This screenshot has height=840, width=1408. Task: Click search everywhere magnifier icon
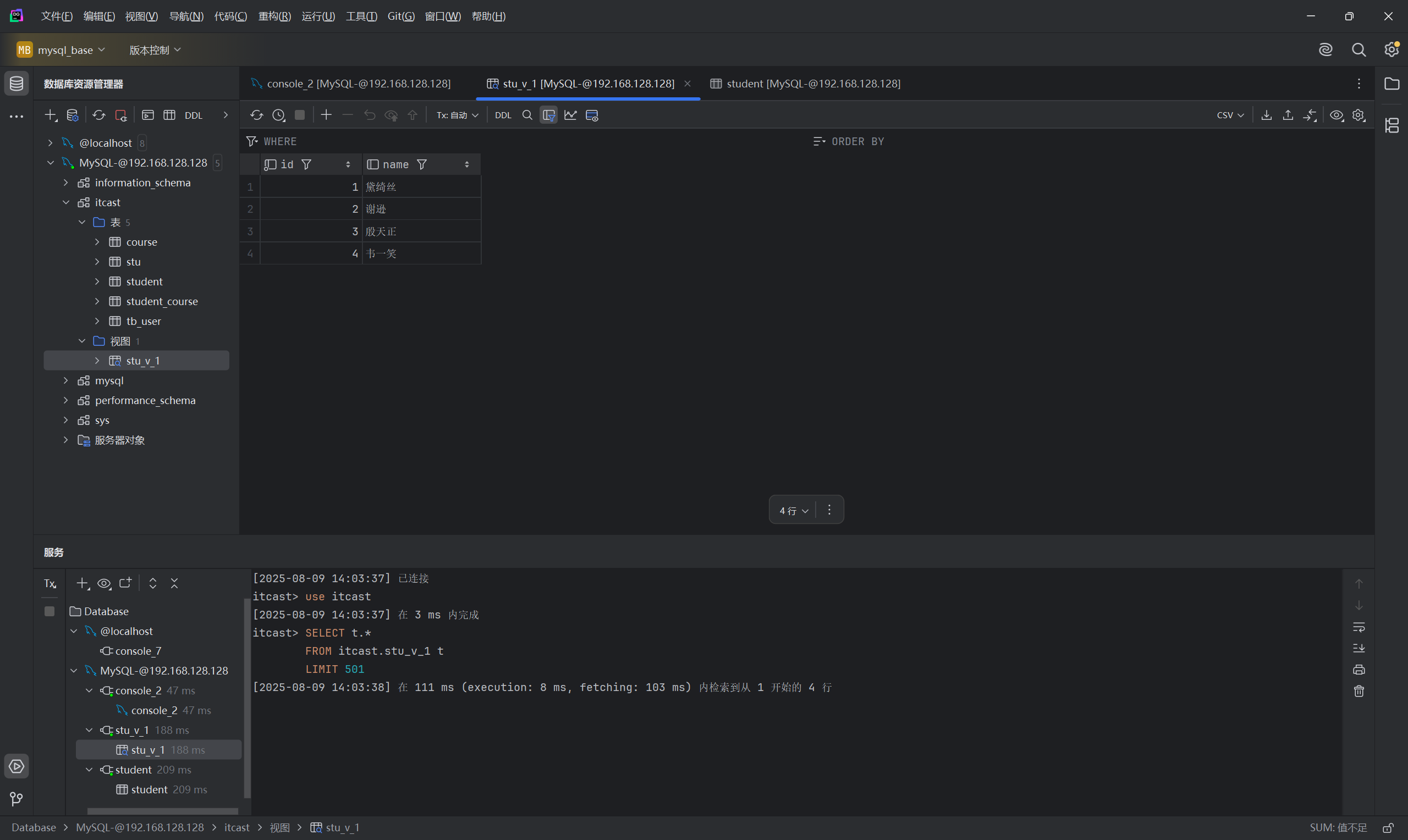coord(1358,50)
